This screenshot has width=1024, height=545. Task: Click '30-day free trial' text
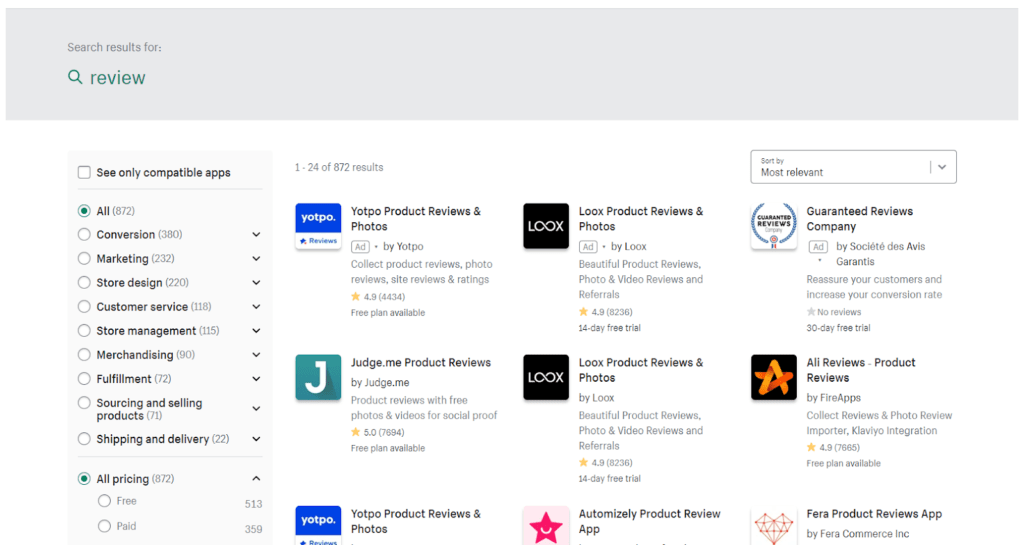838,328
